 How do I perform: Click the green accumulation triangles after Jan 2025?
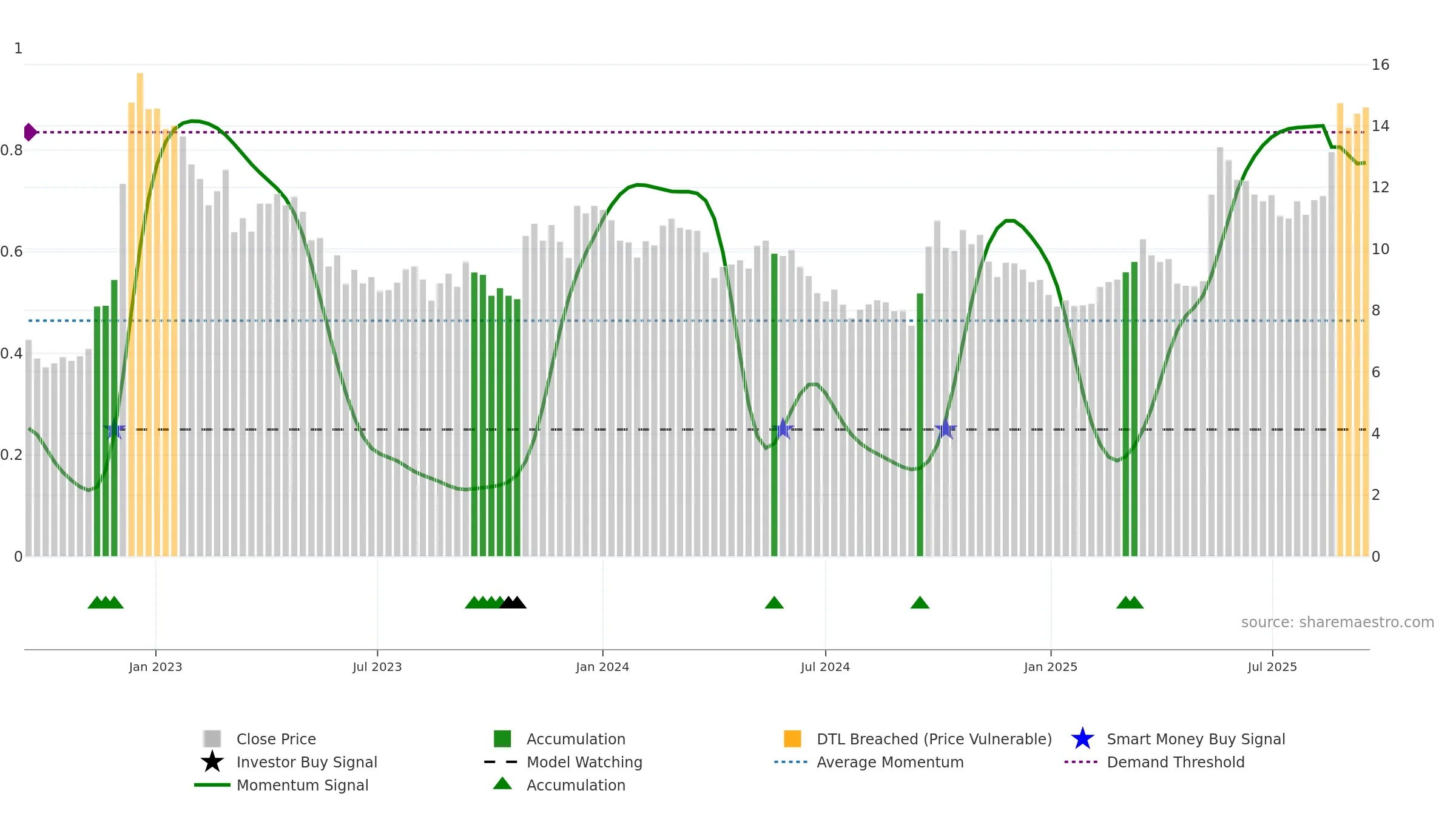[x=1130, y=602]
